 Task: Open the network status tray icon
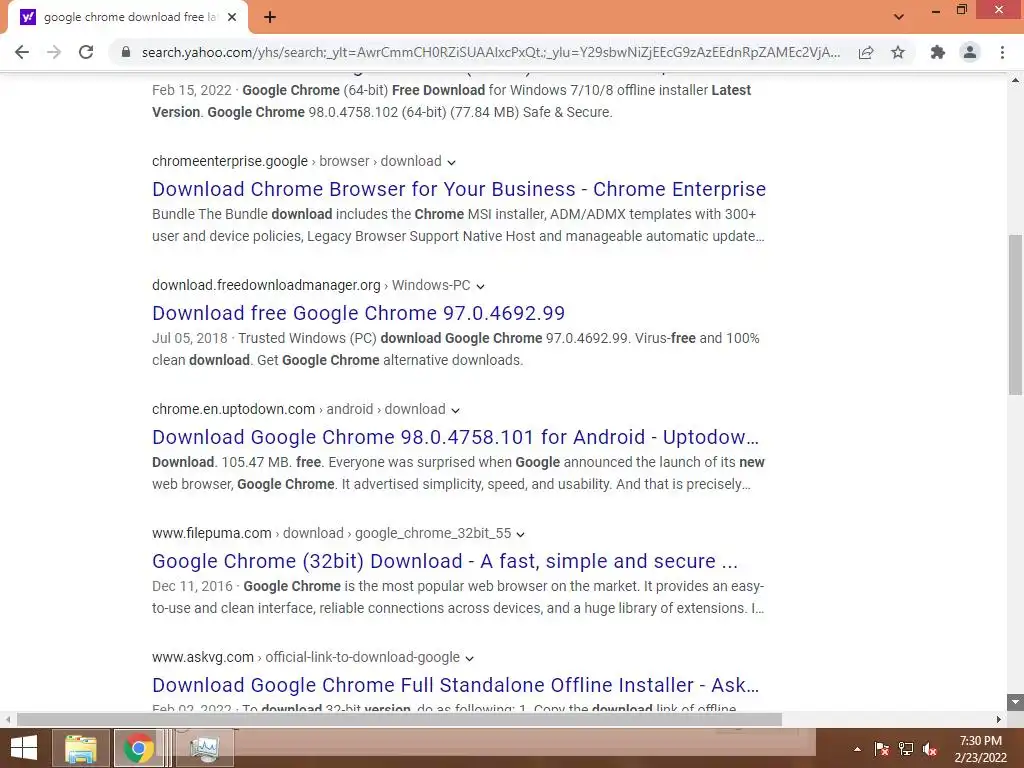click(906, 749)
